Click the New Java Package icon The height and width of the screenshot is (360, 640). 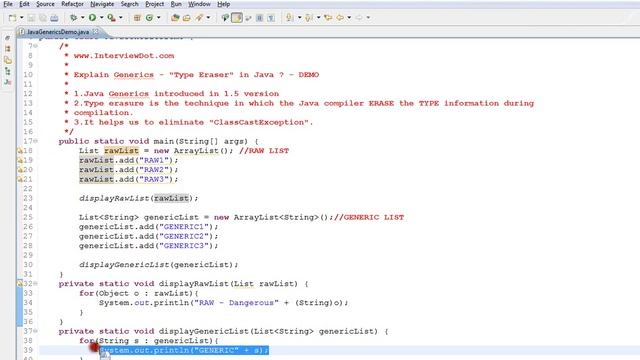click(x=137, y=18)
